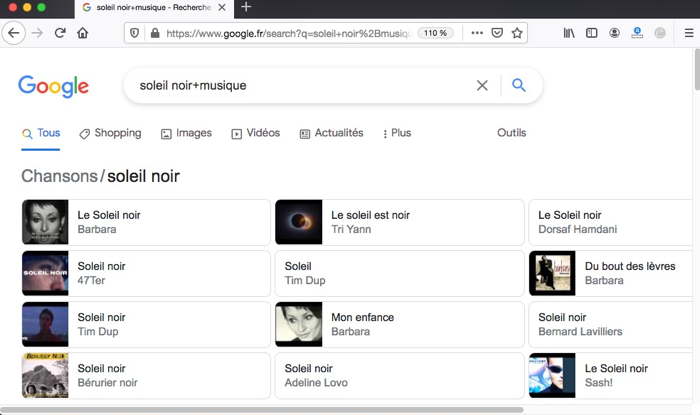
Task: Click the eclipse thumbnail for Tri Yann
Action: 299,222
